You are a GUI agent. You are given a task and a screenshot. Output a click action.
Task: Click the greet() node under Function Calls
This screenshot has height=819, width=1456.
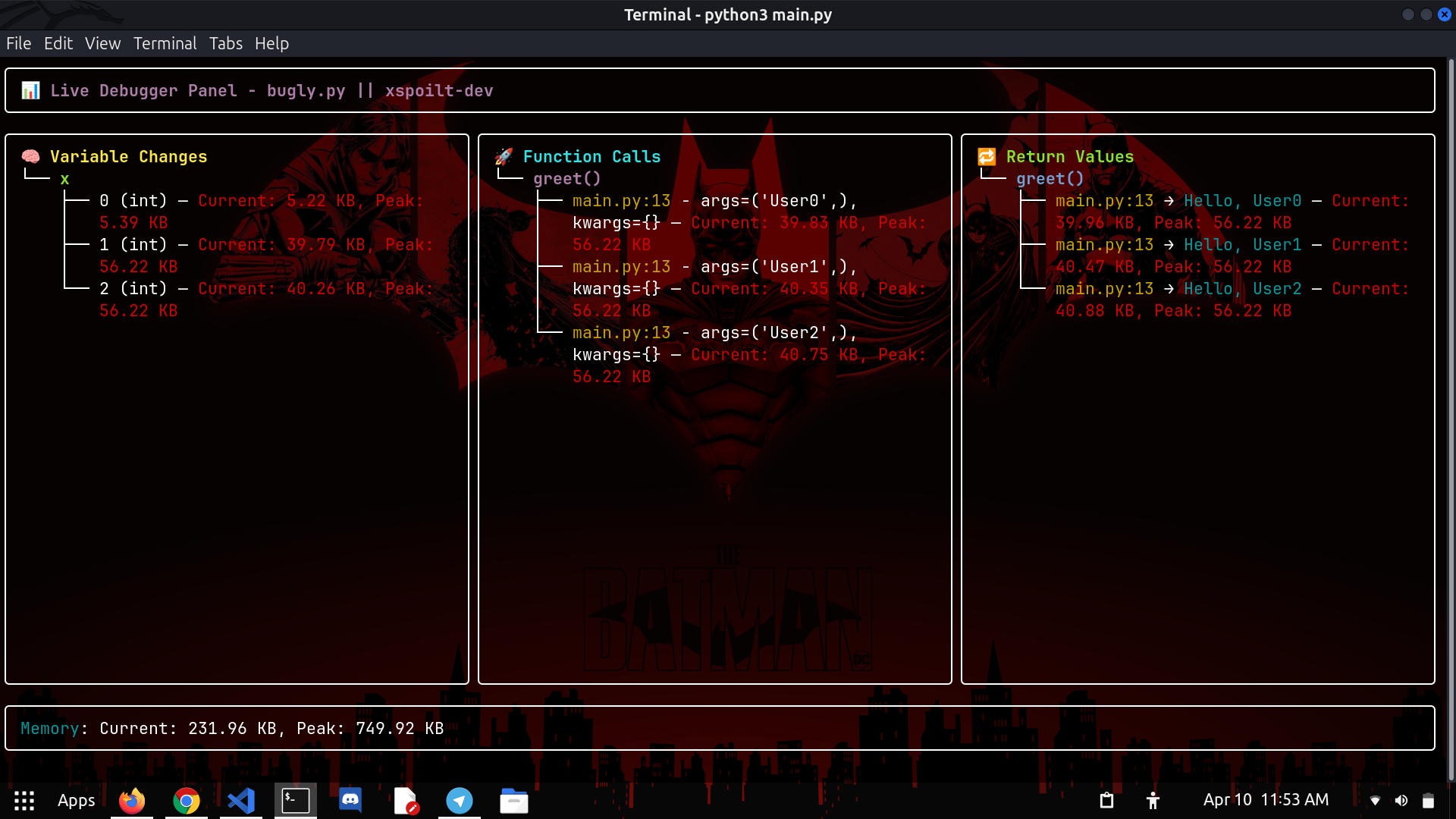click(x=566, y=179)
